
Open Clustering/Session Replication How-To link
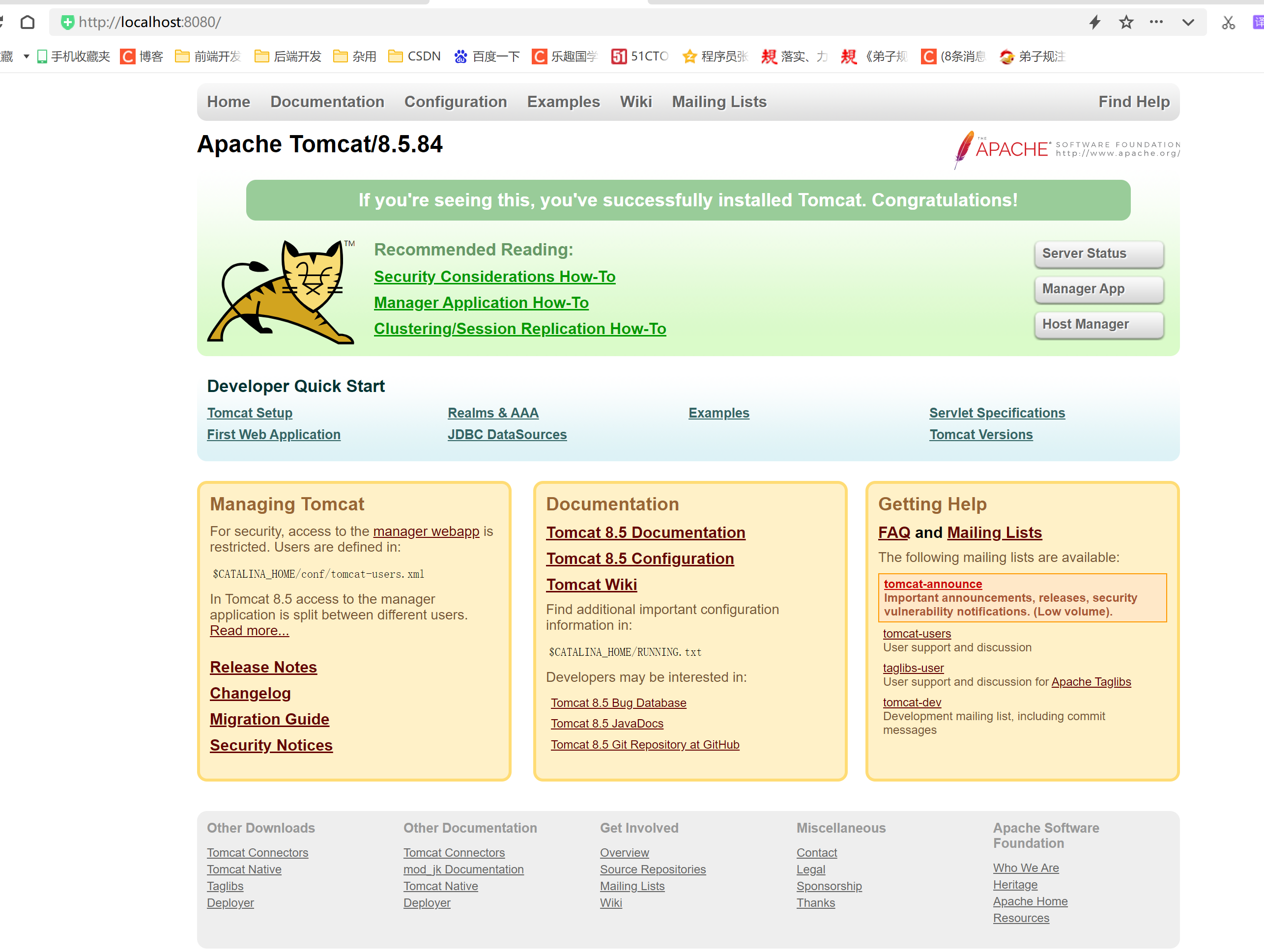point(520,329)
